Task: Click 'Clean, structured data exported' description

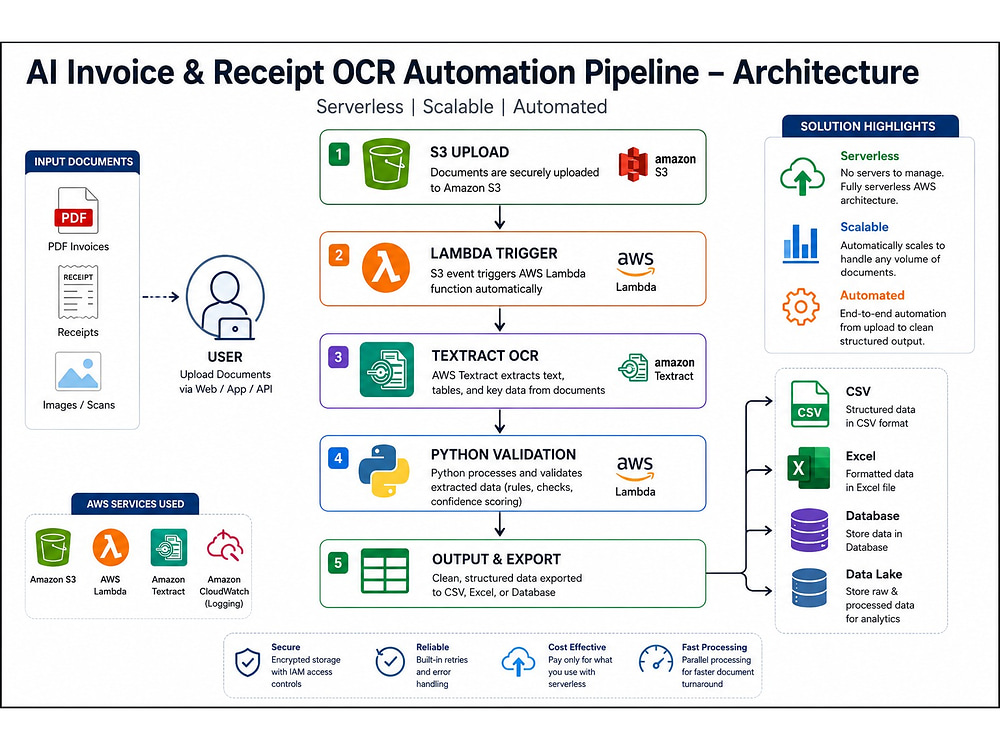Action: point(507,585)
